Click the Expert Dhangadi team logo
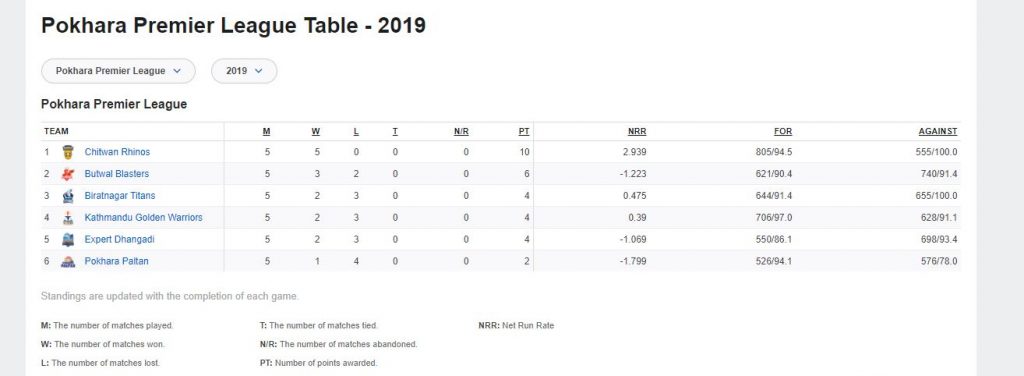 [68, 240]
